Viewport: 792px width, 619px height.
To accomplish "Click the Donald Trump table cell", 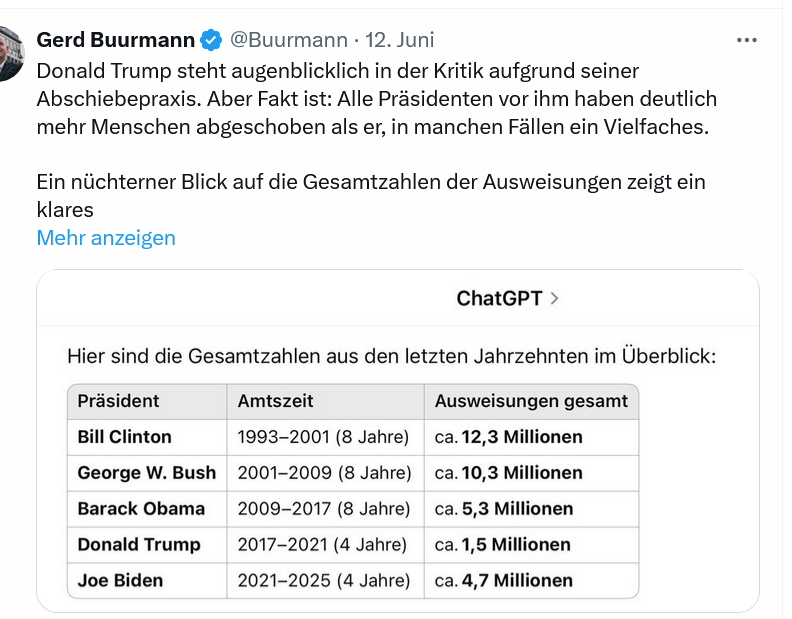I will click(139, 545).
